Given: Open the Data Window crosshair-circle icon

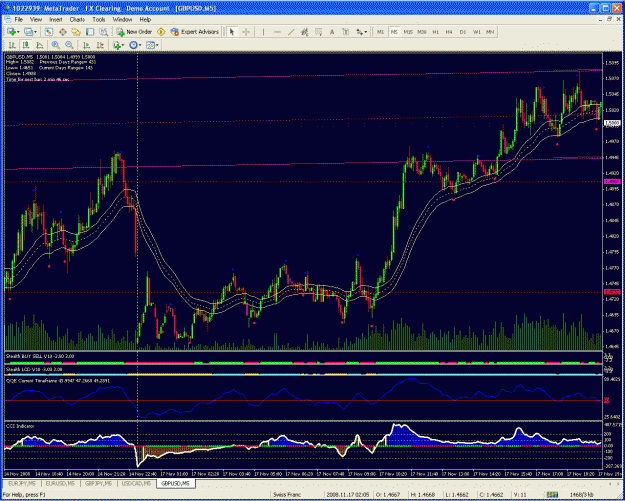Looking at the screenshot, I should click(63, 32).
